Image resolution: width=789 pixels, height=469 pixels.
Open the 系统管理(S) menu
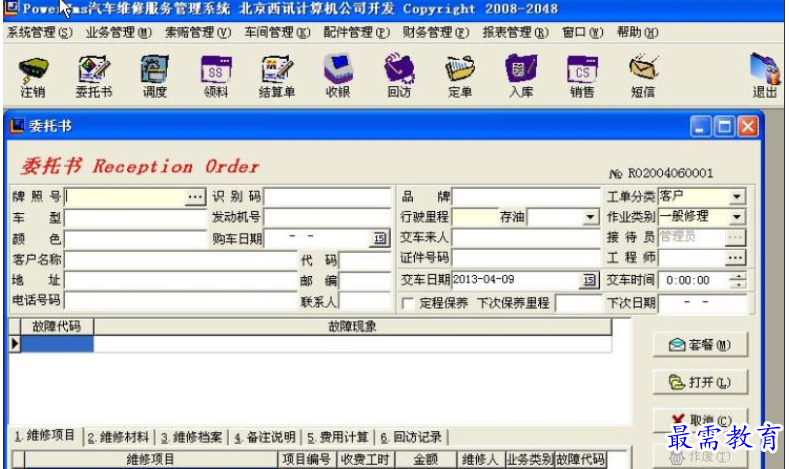click(39, 33)
